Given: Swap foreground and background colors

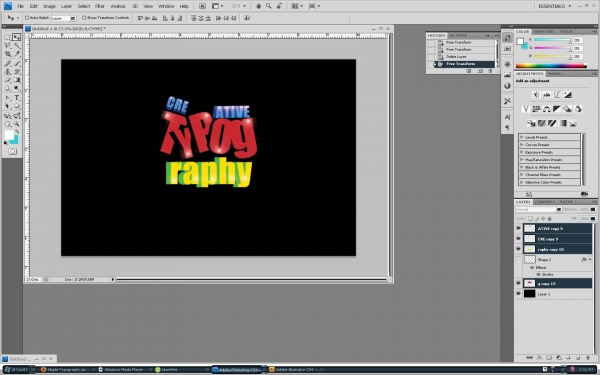Looking at the screenshot, I should tap(17, 131).
